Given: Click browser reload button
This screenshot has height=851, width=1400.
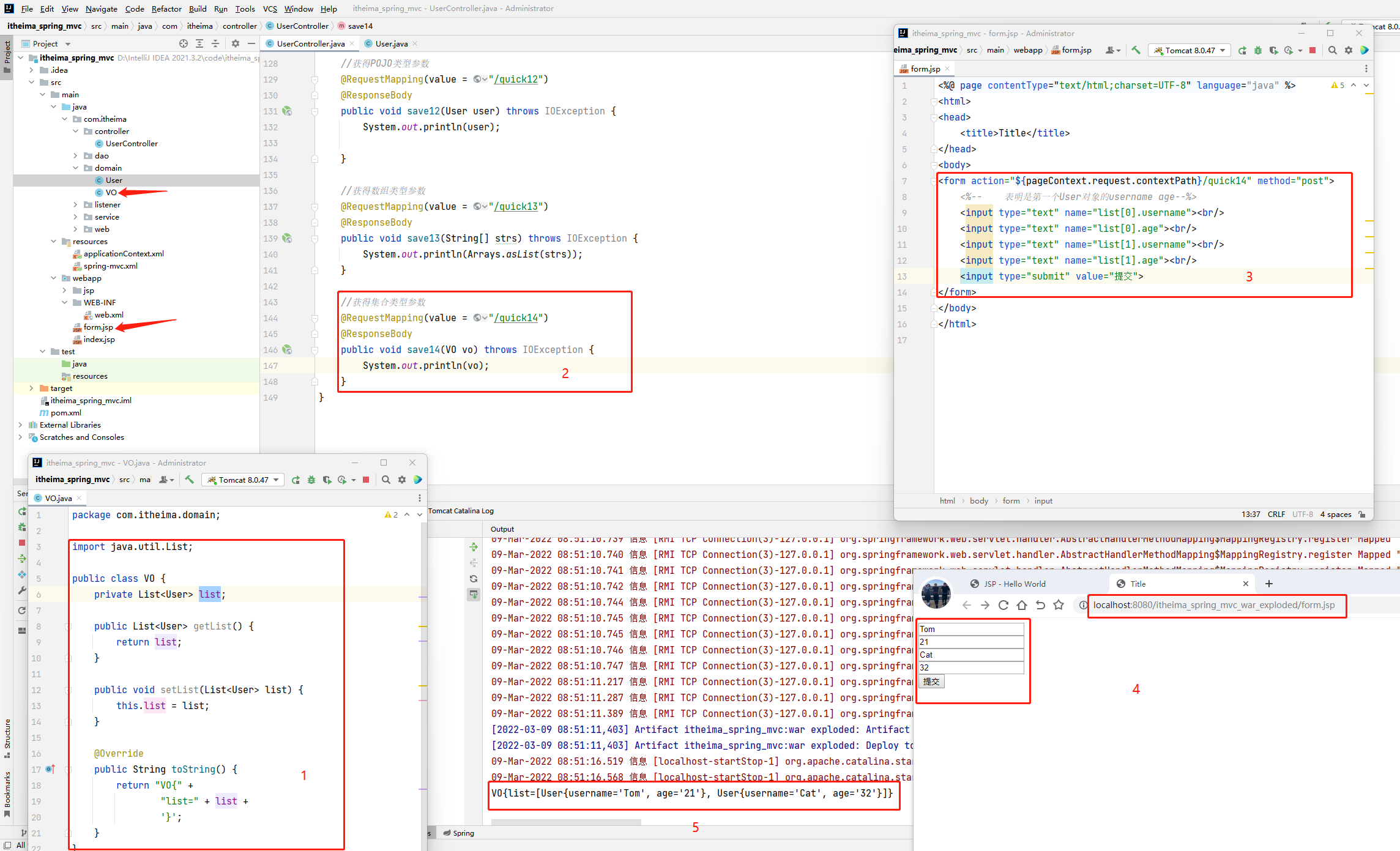Looking at the screenshot, I should 1003,605.
